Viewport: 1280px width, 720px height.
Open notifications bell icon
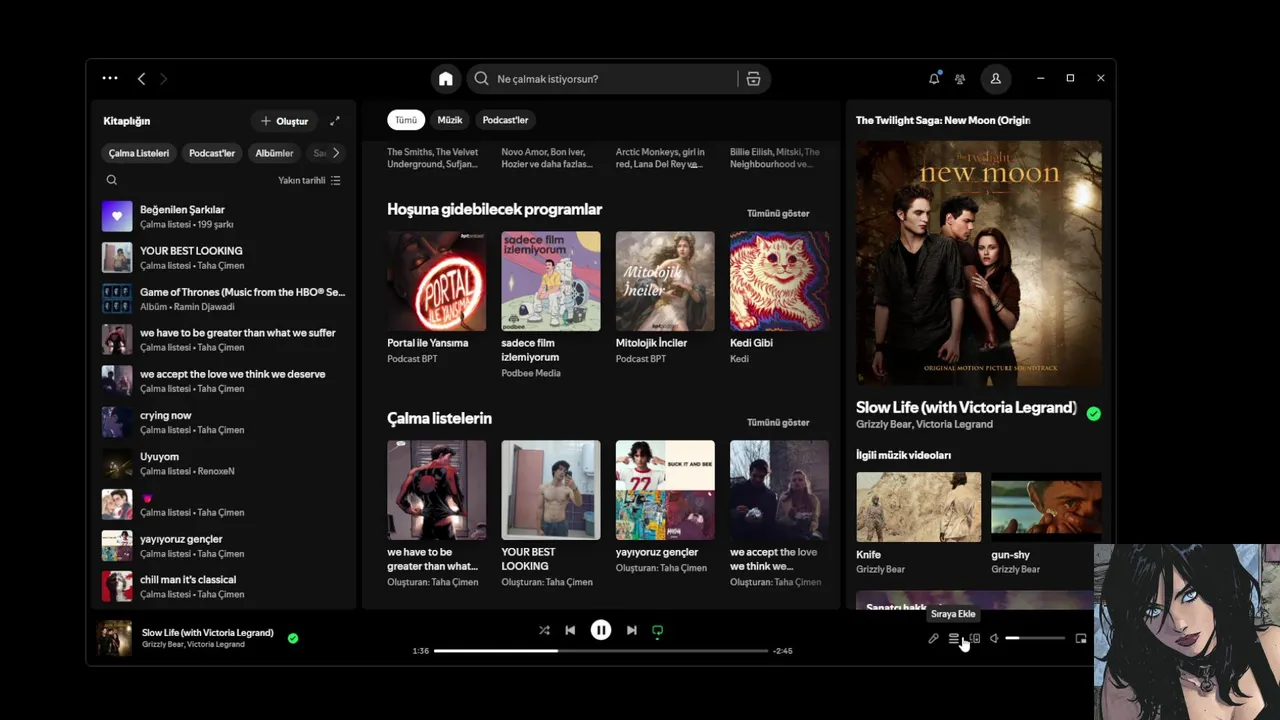pyautogui.click(x=934, y=79)
